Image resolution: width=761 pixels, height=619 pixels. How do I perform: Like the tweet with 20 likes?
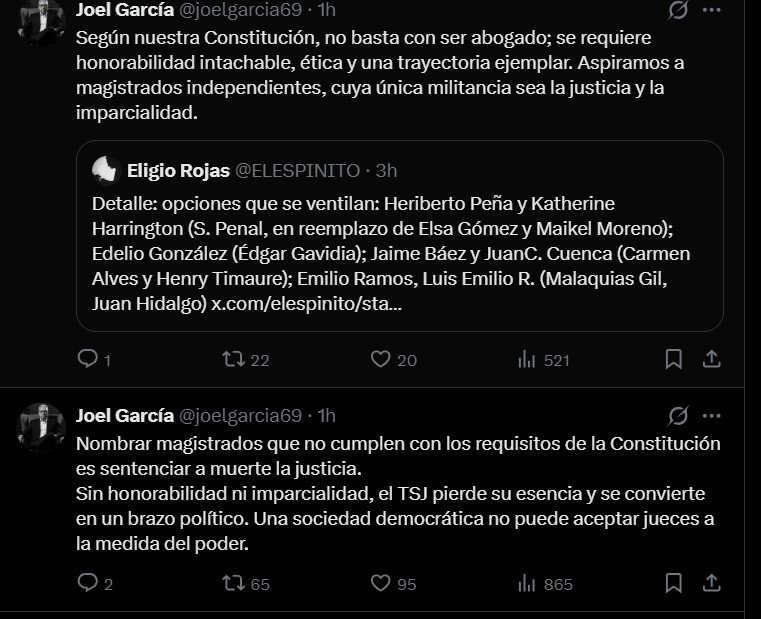380,359
